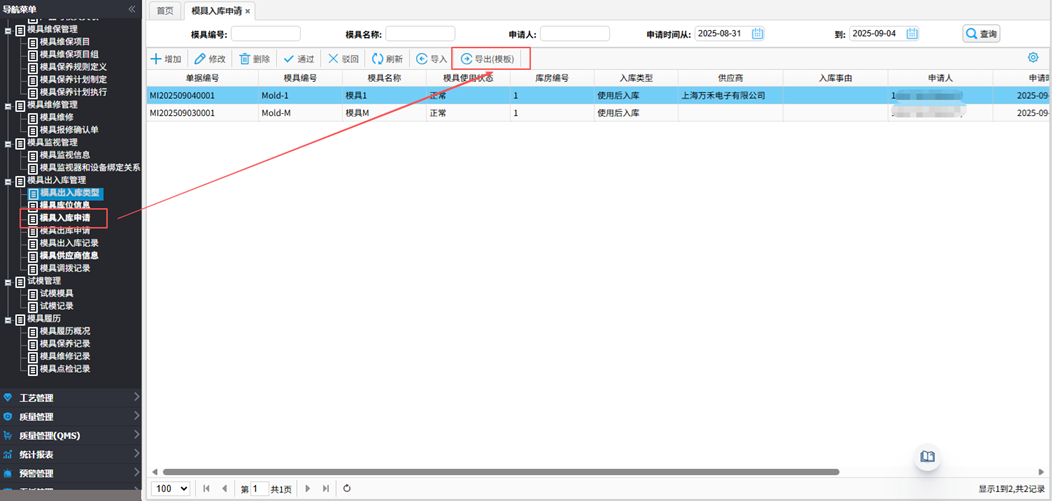The height and width of the screenshot is (501, 1052).
Task: Switch to the 首页 tab
Action: 165,11
